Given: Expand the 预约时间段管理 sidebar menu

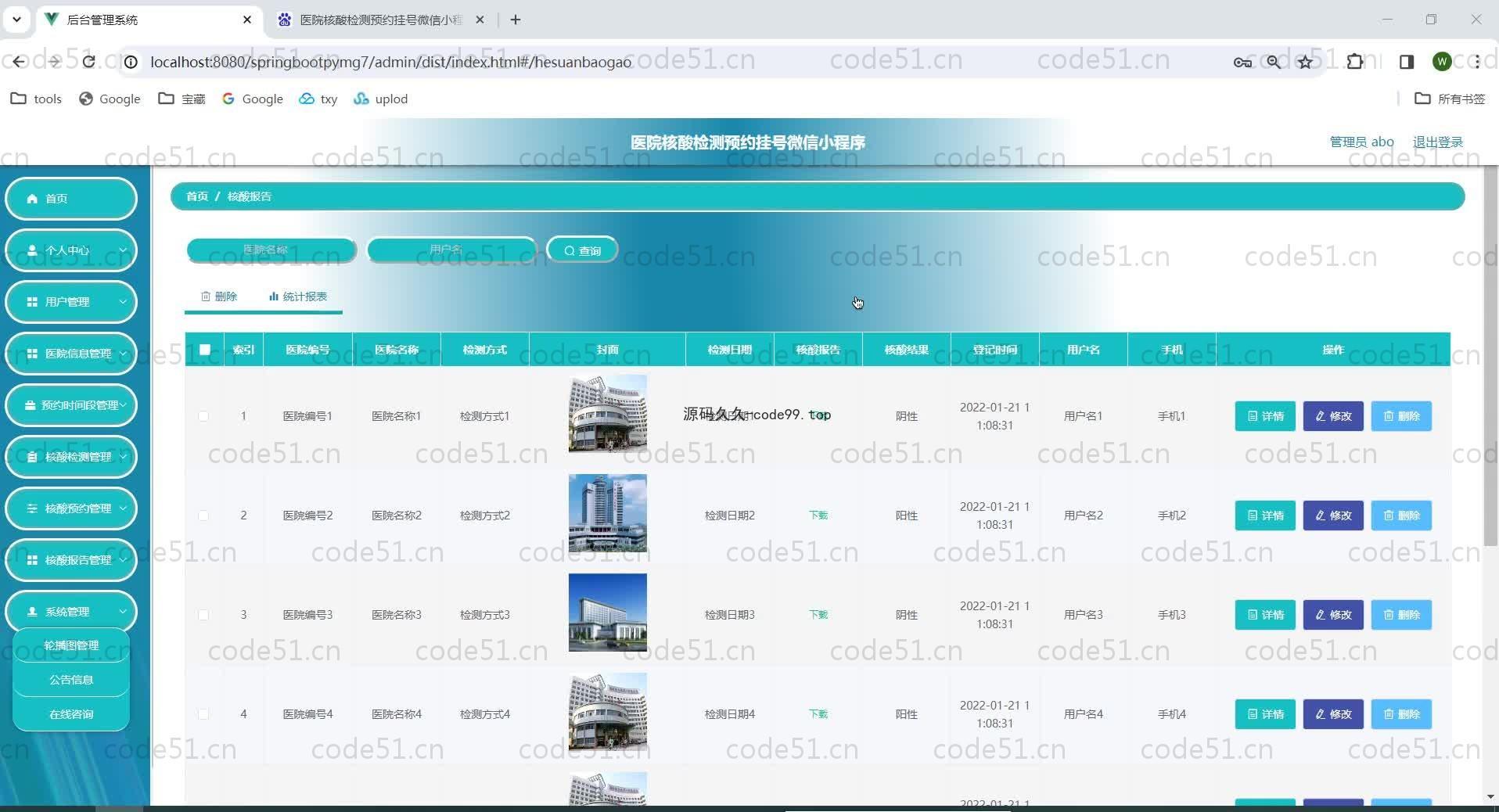Looking at the screenshot, I should [71, 405].
